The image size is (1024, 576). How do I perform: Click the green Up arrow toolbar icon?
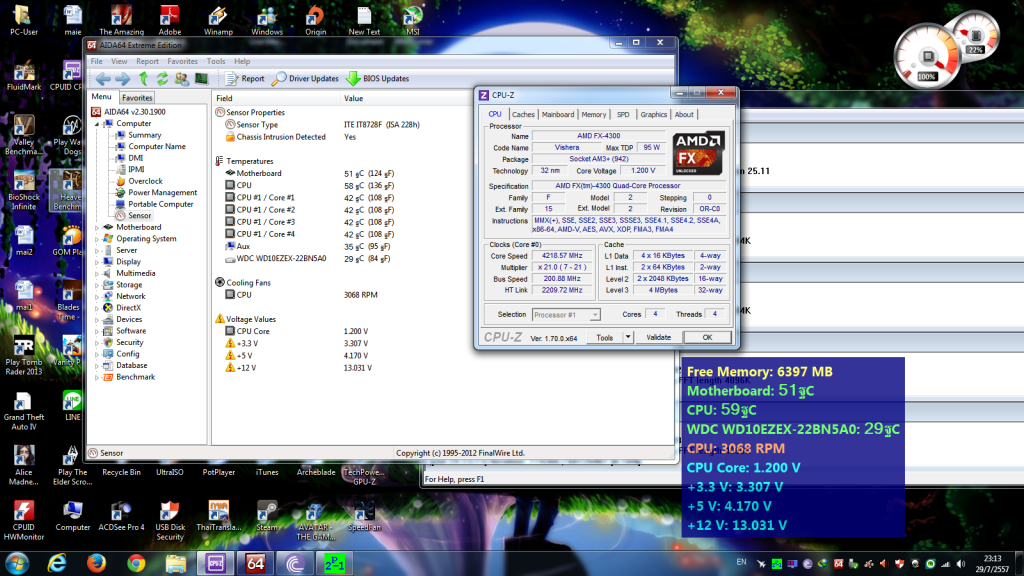coord(144,78)
